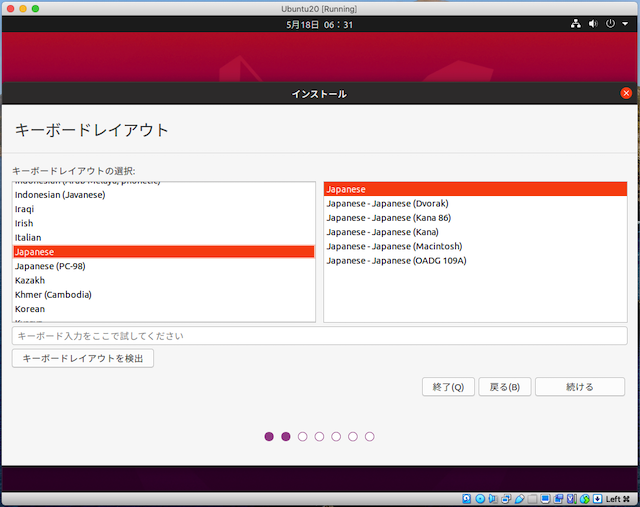
Task: Click the VirtualBox recording status icon
Action: 558,499
